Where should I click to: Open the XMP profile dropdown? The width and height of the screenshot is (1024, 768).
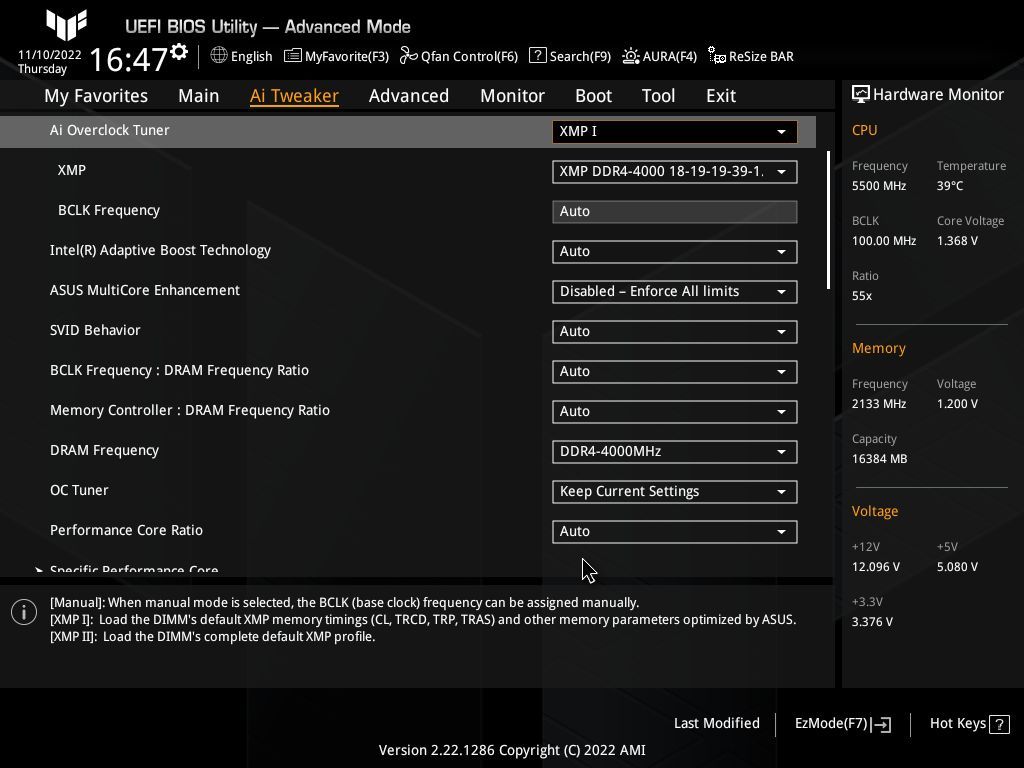point(675,172)
